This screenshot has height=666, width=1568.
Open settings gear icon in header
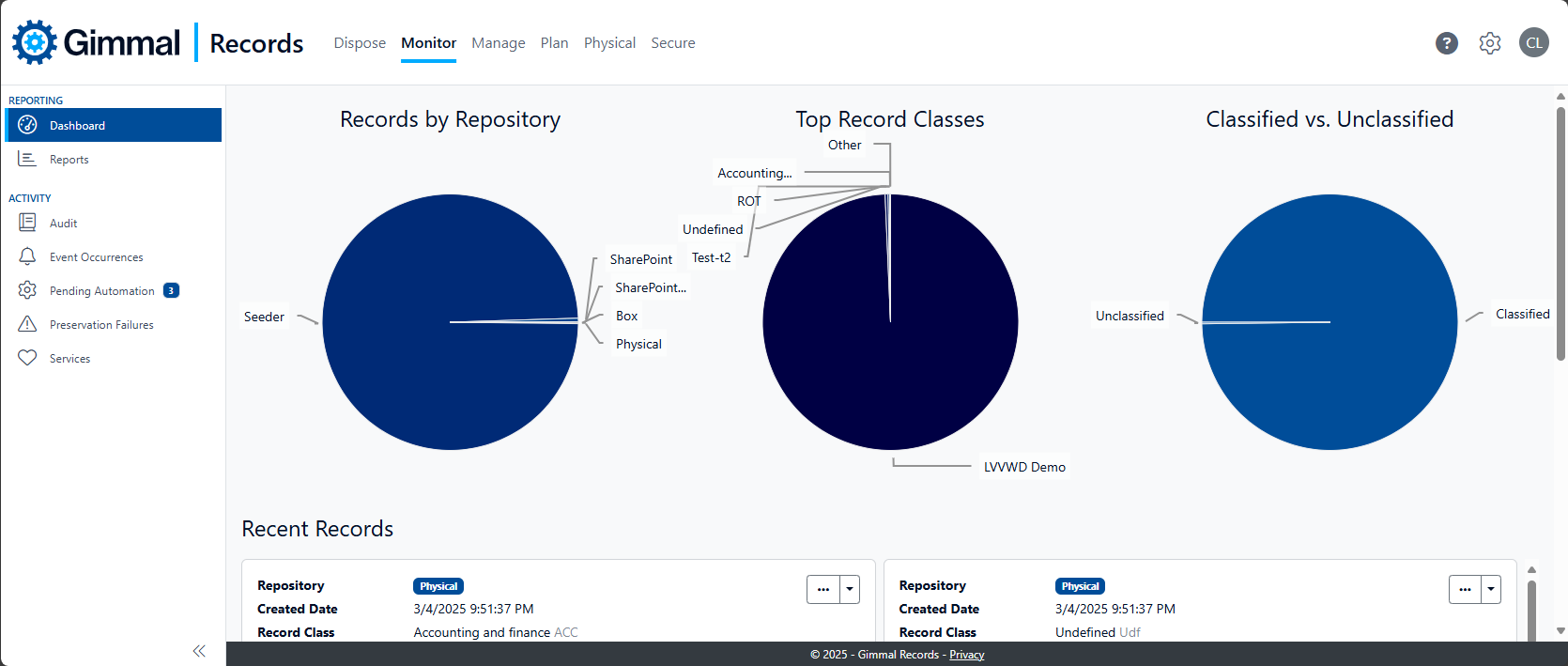[1489, 43]
